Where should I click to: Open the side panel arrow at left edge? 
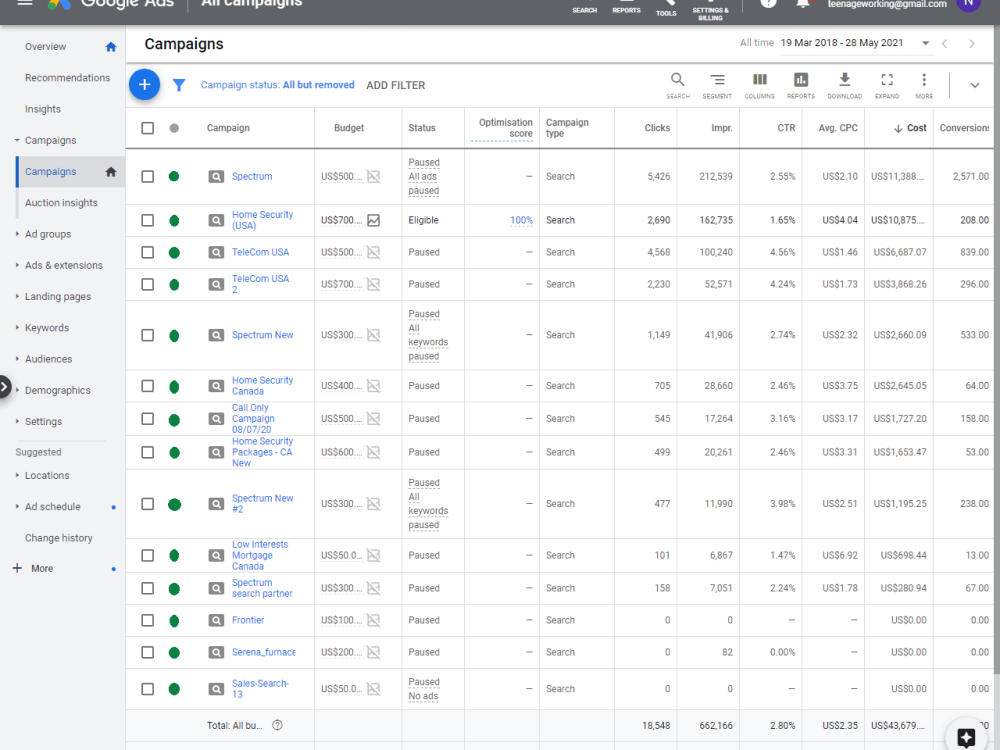4,386
